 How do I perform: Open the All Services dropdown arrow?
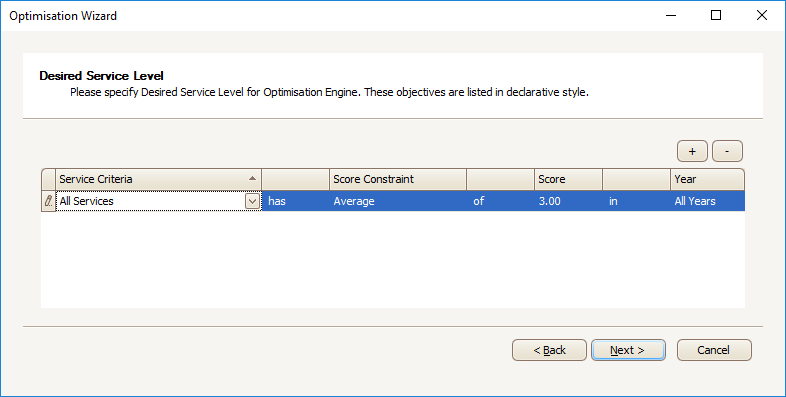[x=252, y=202]
